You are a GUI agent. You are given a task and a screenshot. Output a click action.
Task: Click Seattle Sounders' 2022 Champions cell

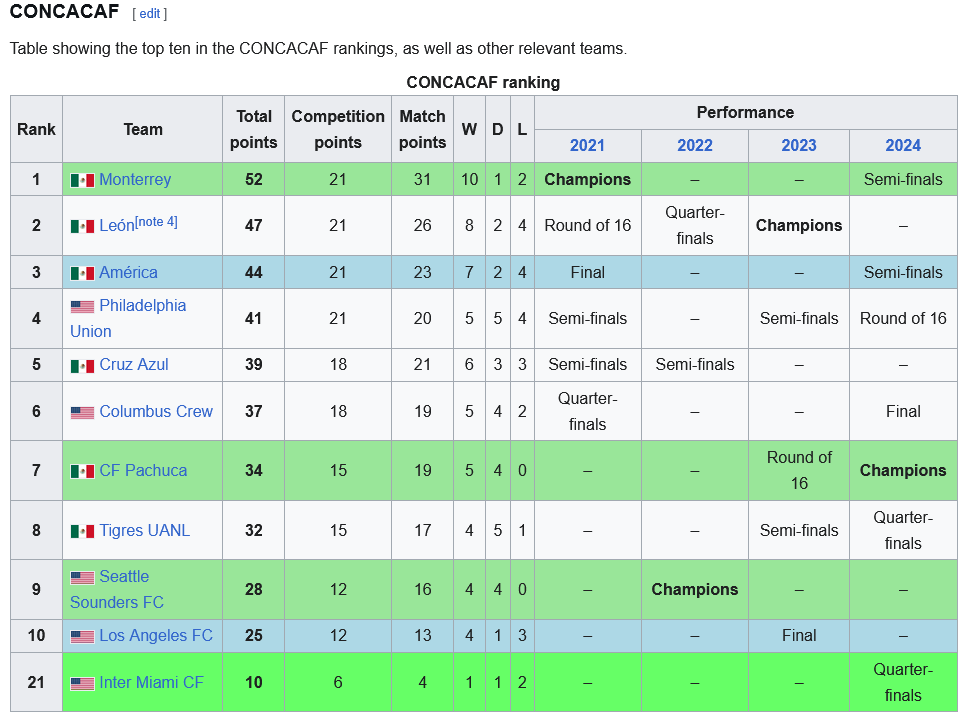pos(695,589)
